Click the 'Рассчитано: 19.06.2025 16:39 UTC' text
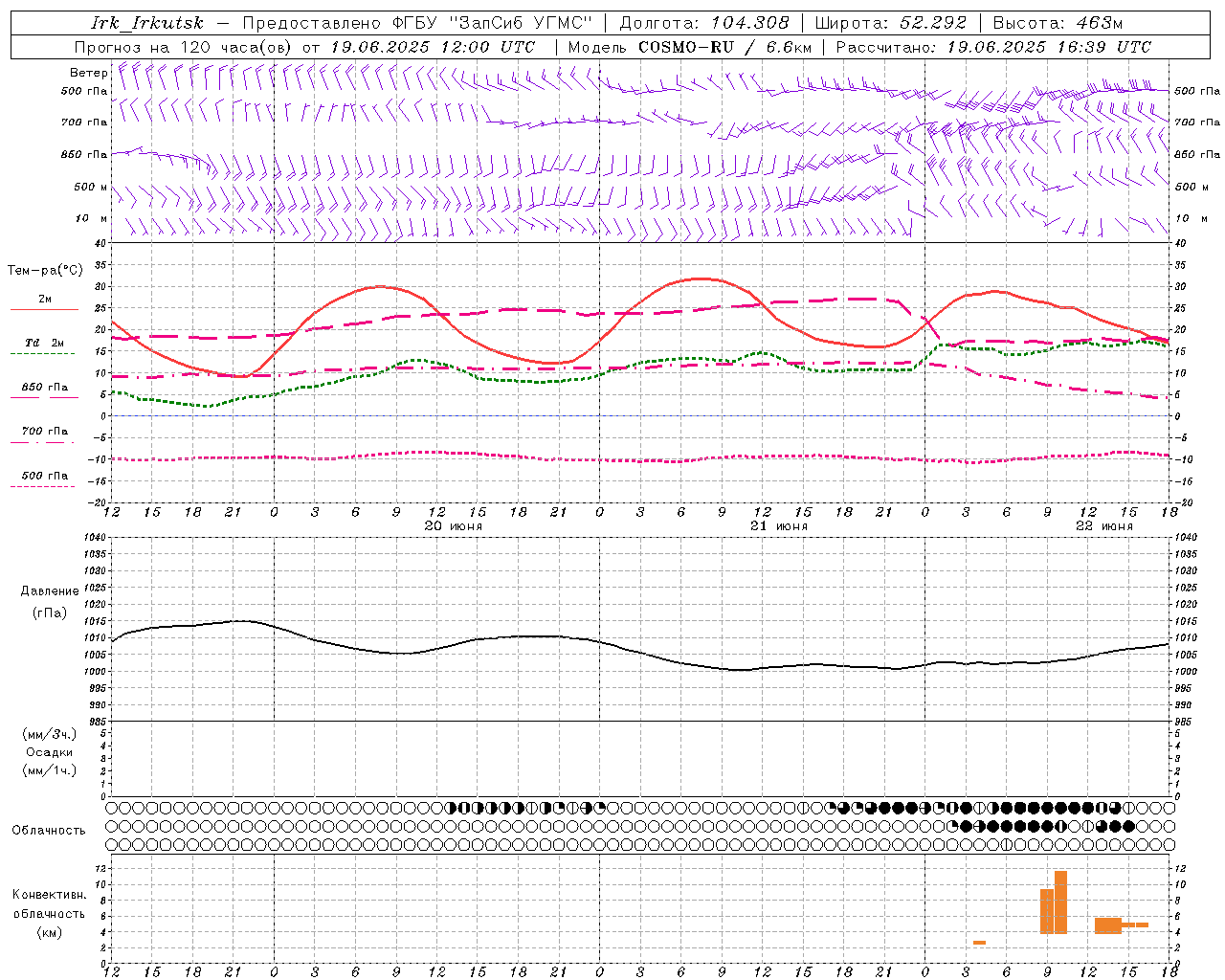This screenshot has width=1225, height=980. click(x=993, y=47)
